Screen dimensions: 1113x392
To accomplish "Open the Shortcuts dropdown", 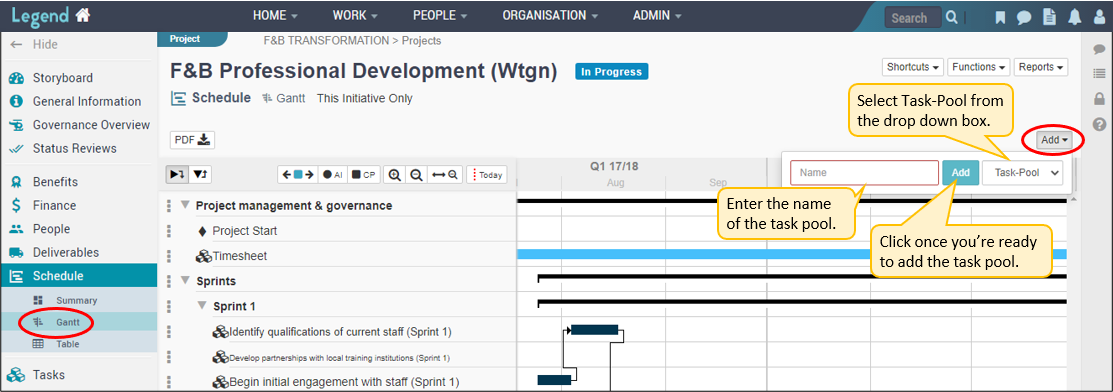I will [913, 67].
